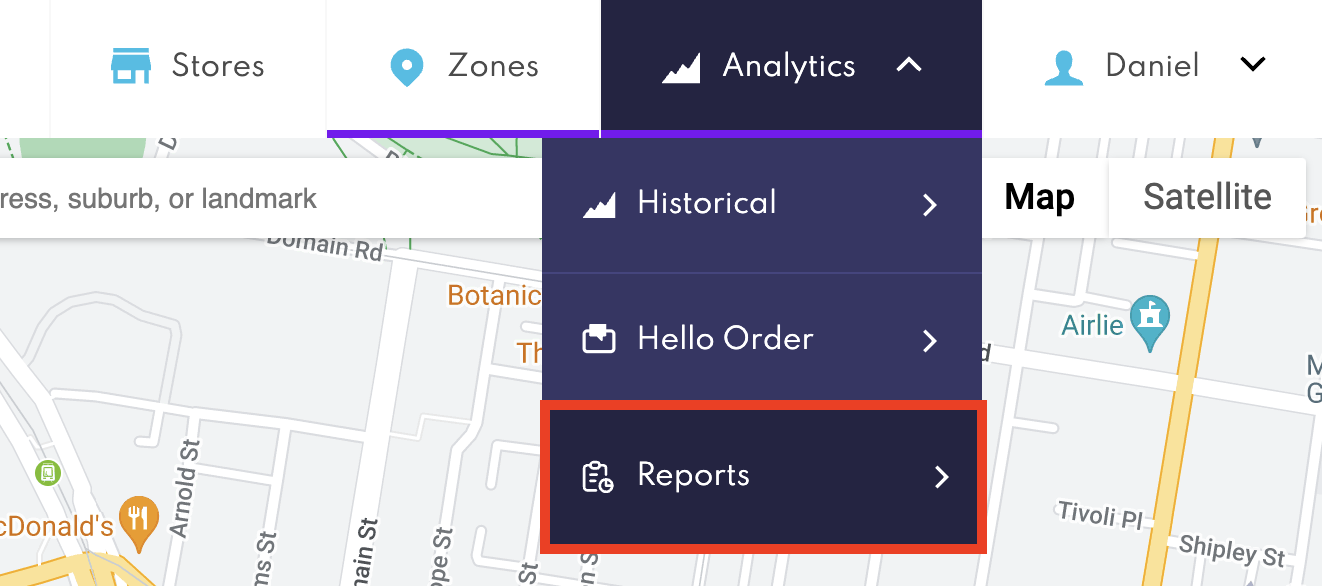
Task: Click Daniel's user profile icon
Action: (1064, 67)
